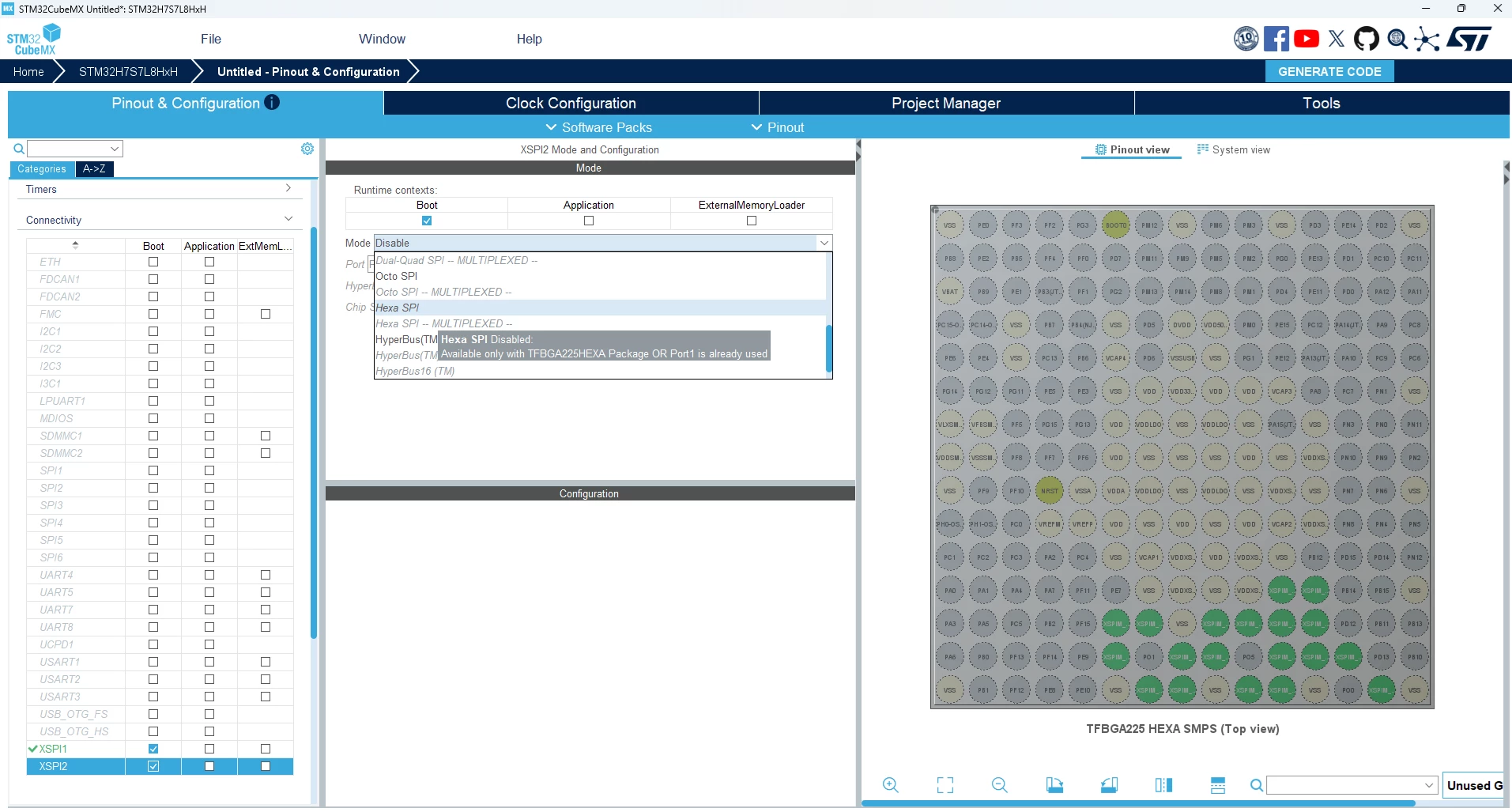Click the STM32H7S7L8HxH breadcrumb
The image size is (1512, 812).
128,71
